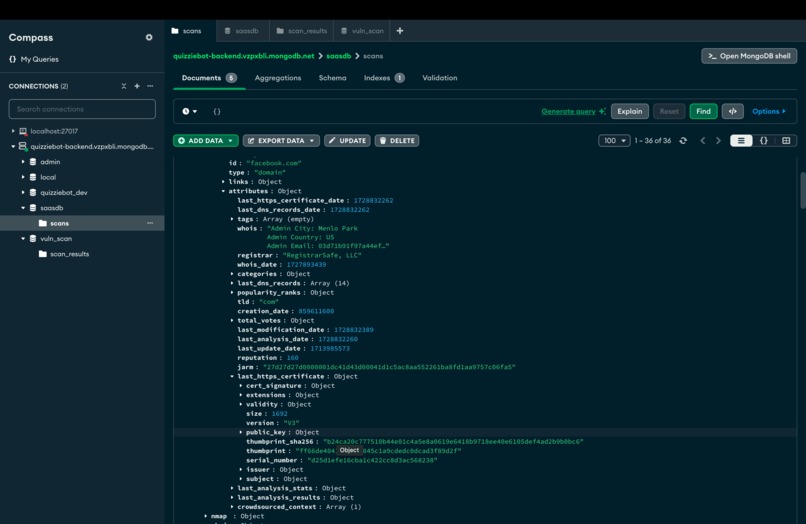Expand crowdsourced_context array
The height and width of the screenshot is (524, 806).
(232, 507)
